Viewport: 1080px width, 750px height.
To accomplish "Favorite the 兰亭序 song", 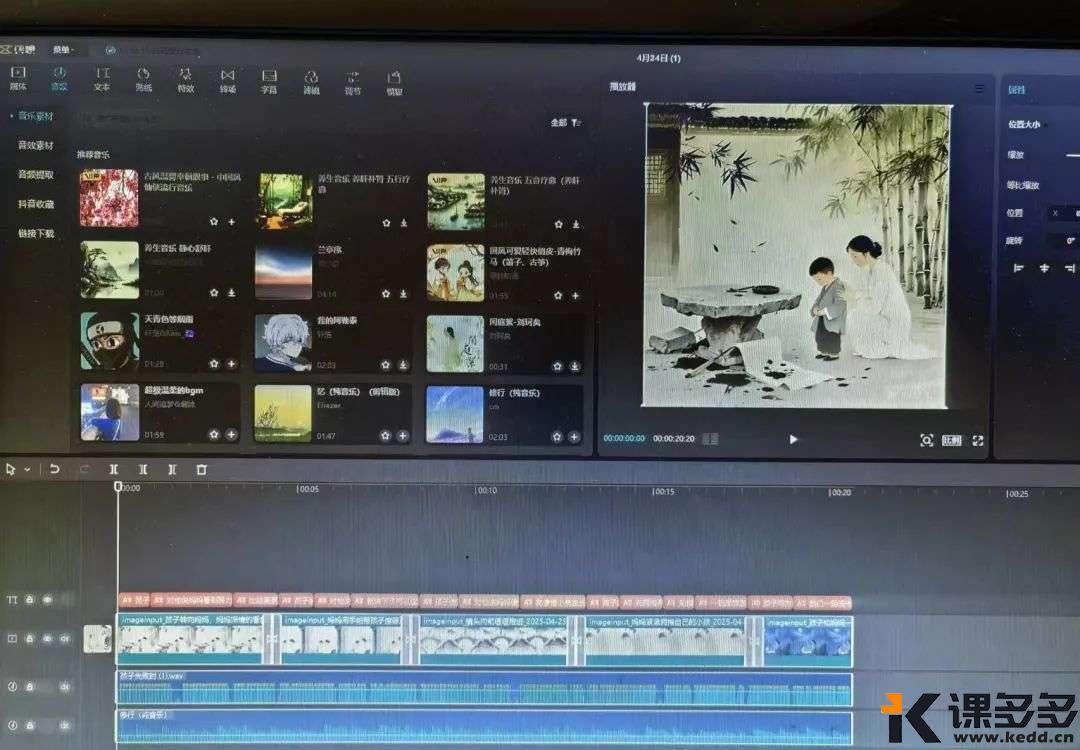I will point(386,294).
